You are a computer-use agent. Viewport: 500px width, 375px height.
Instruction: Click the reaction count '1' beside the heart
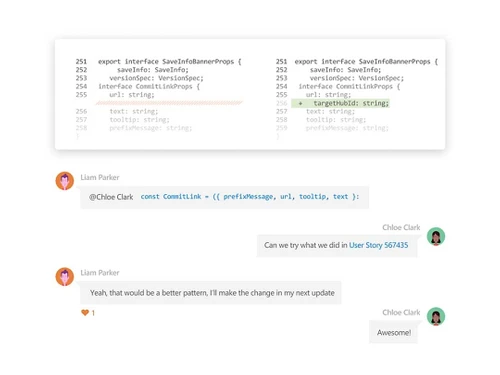(93, 313)
